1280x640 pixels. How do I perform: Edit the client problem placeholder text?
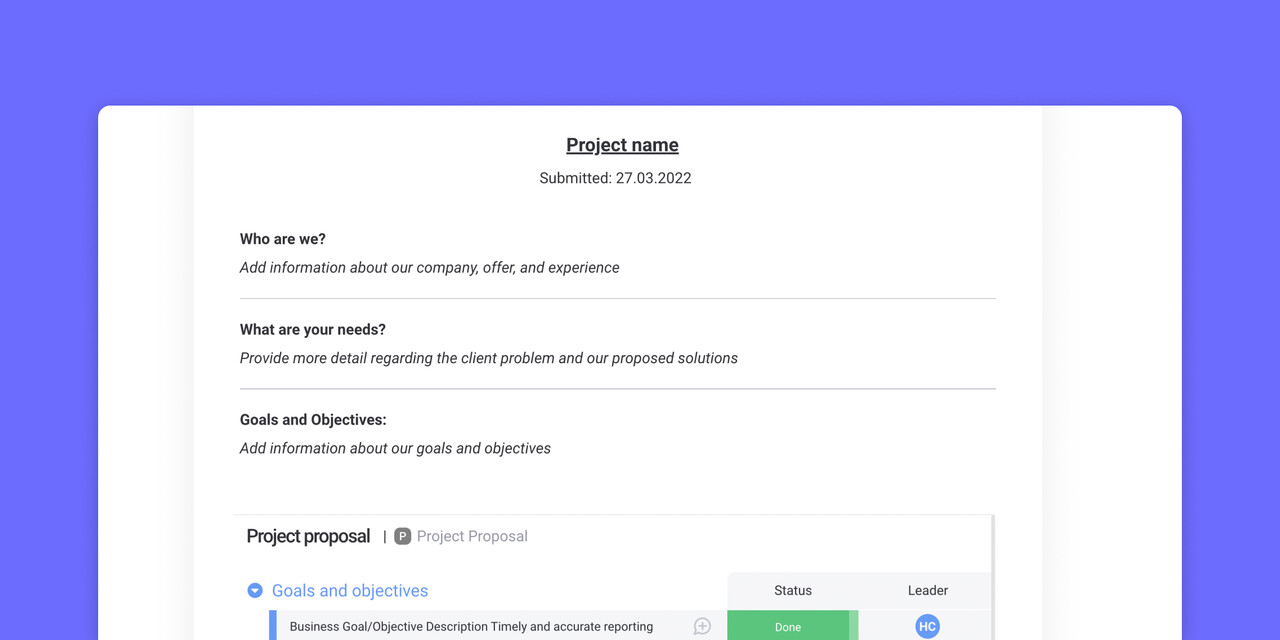click(488, 358)
